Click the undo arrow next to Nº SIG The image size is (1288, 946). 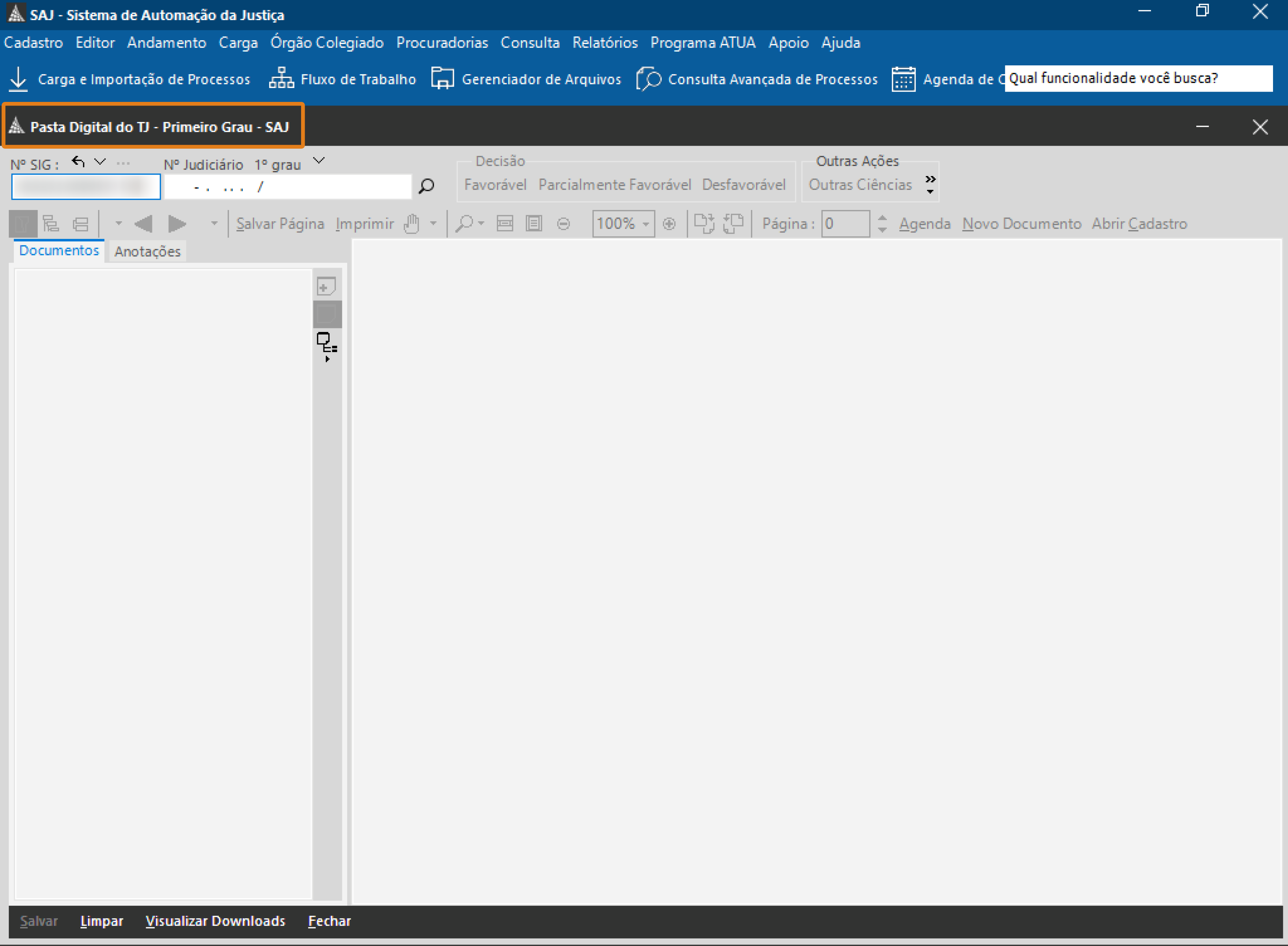point(79,162)
